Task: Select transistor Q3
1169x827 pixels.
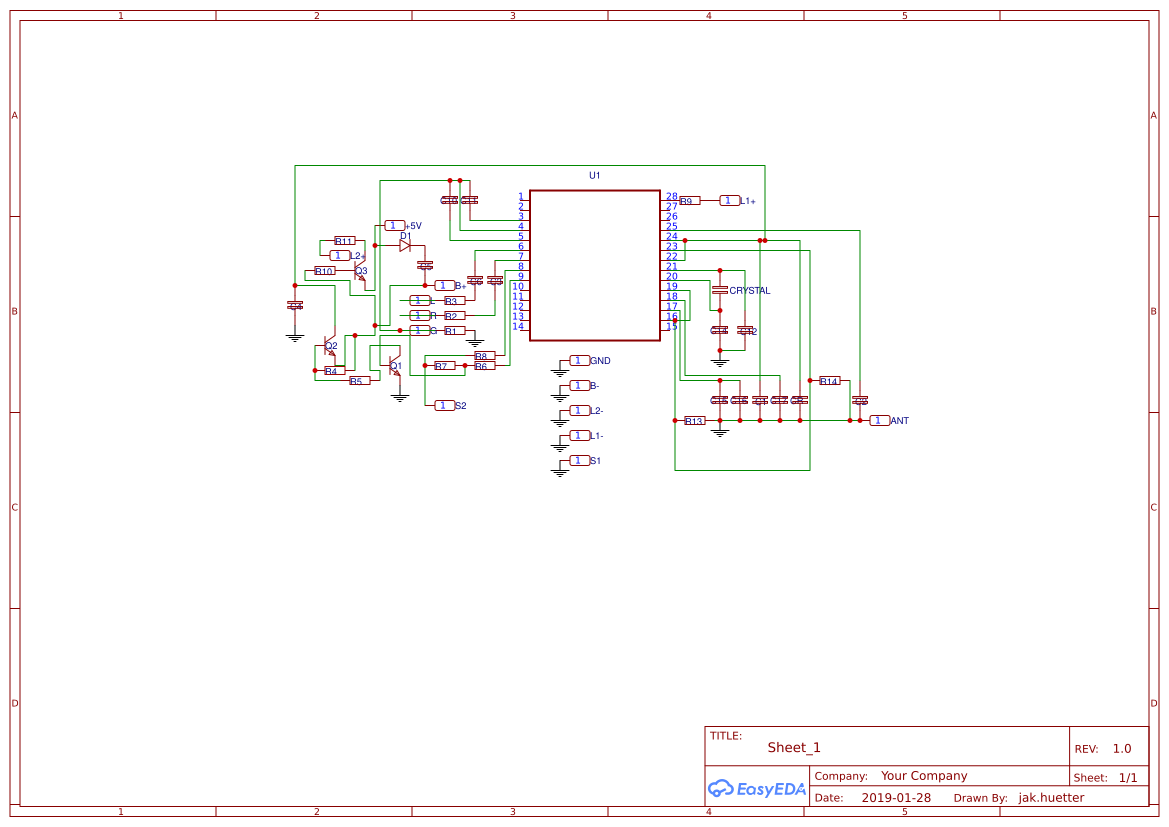Action: pos(360,273)
